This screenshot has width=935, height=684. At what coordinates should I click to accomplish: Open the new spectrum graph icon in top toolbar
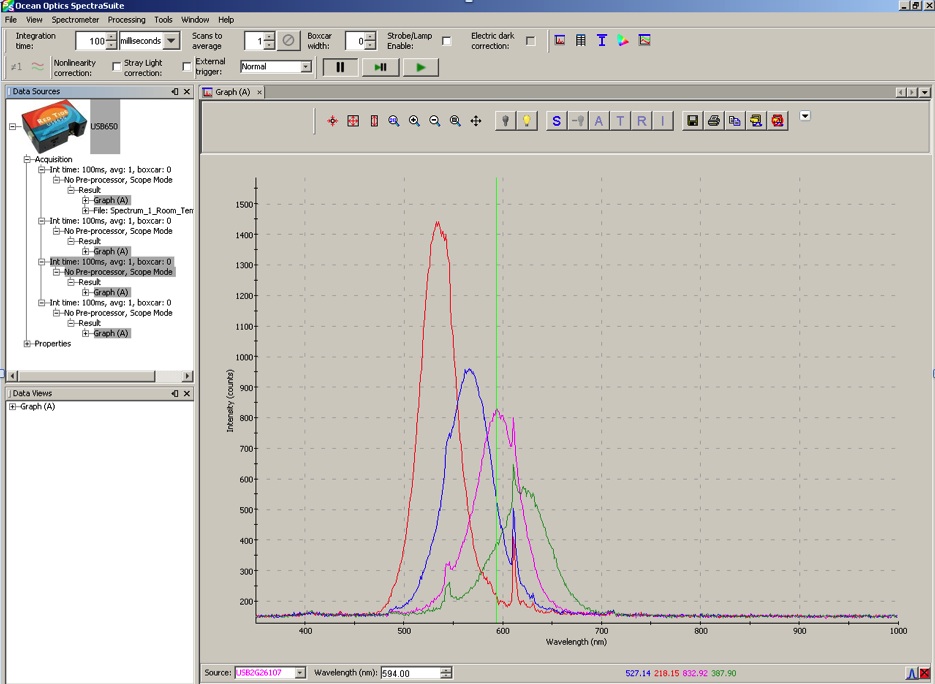559,41
